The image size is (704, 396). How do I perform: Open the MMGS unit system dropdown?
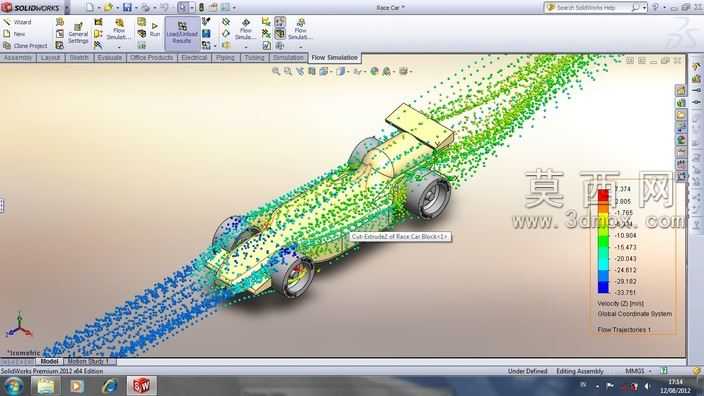(638, 371)
